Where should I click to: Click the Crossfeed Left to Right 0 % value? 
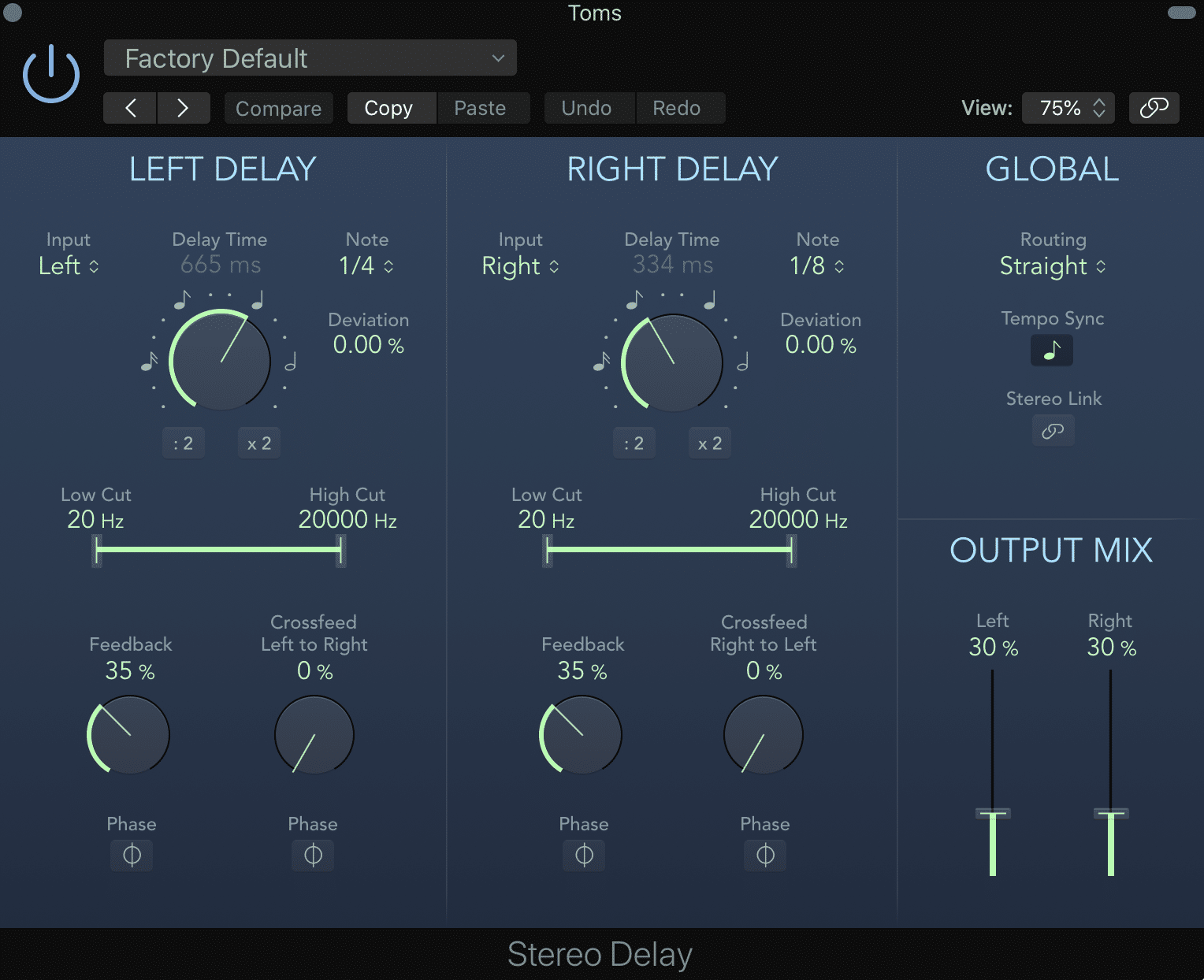click(314, 671)
